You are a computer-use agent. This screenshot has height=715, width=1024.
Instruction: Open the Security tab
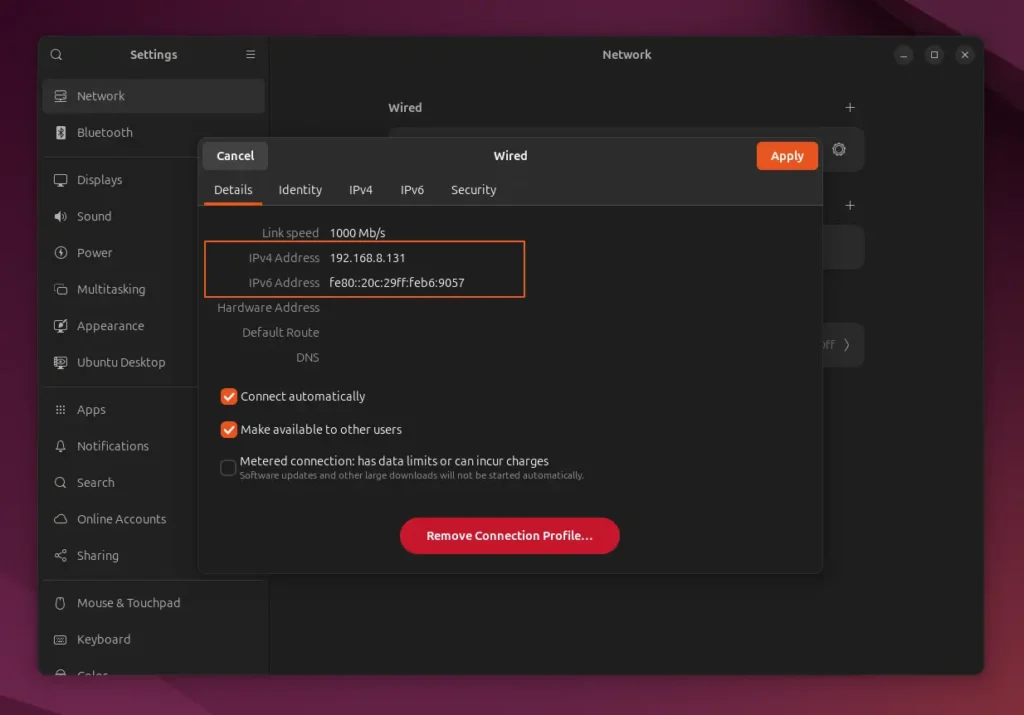[473, 190]
